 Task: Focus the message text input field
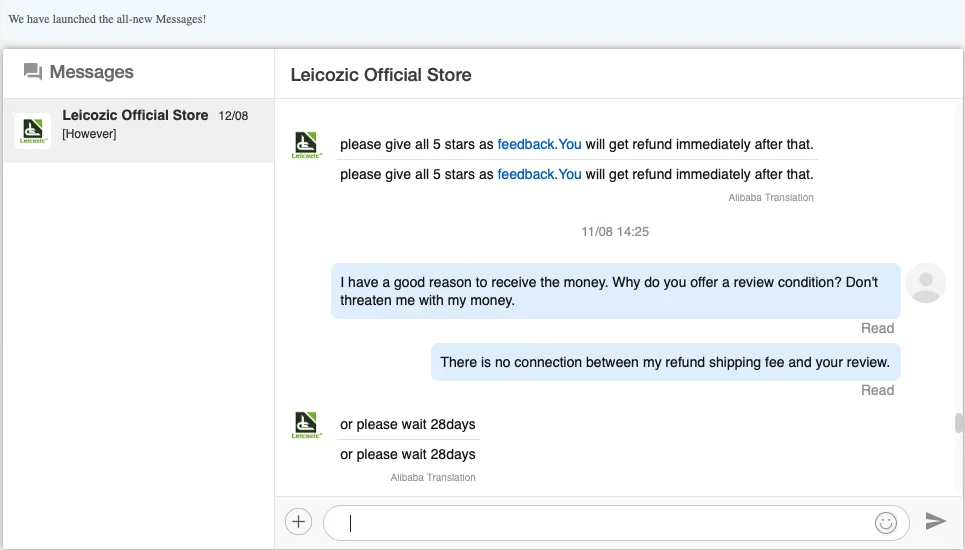coord(615,523)
